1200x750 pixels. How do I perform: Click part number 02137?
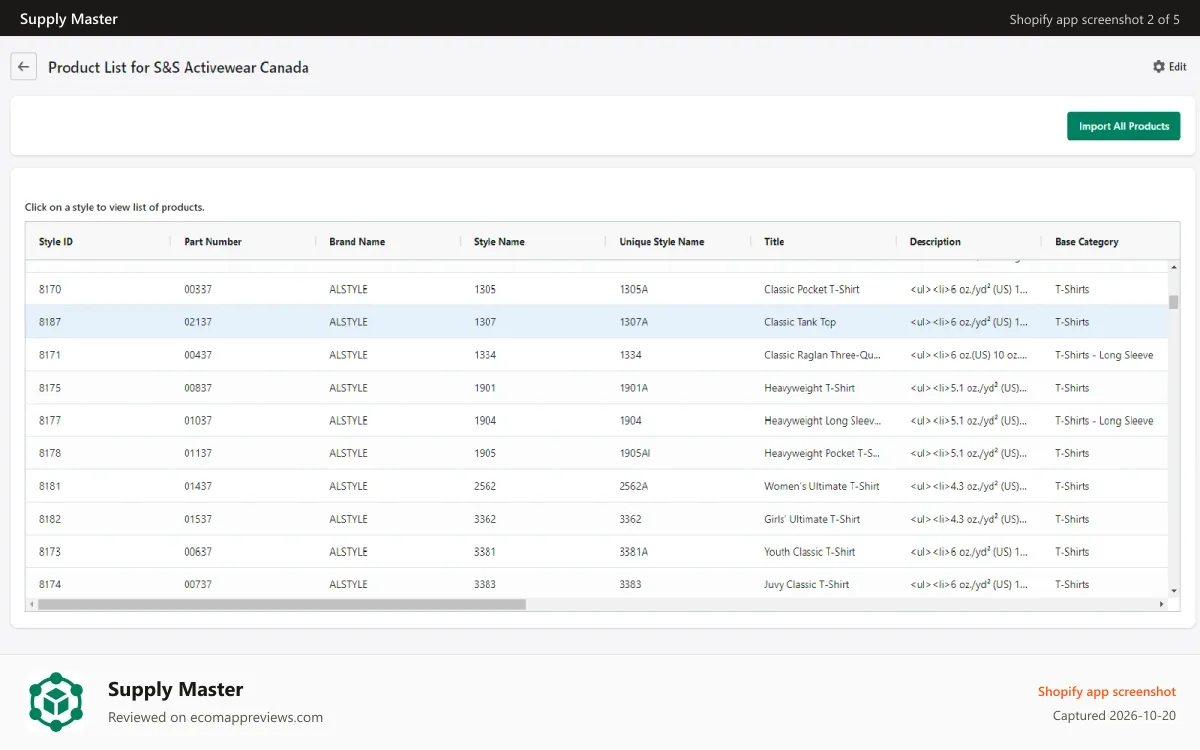[x=198, y=322]
